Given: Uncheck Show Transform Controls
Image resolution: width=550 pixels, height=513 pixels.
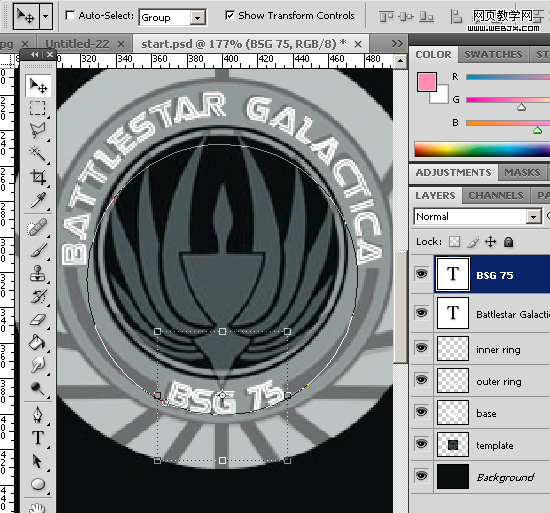Looking at the screenshot, I should point(229,15).
